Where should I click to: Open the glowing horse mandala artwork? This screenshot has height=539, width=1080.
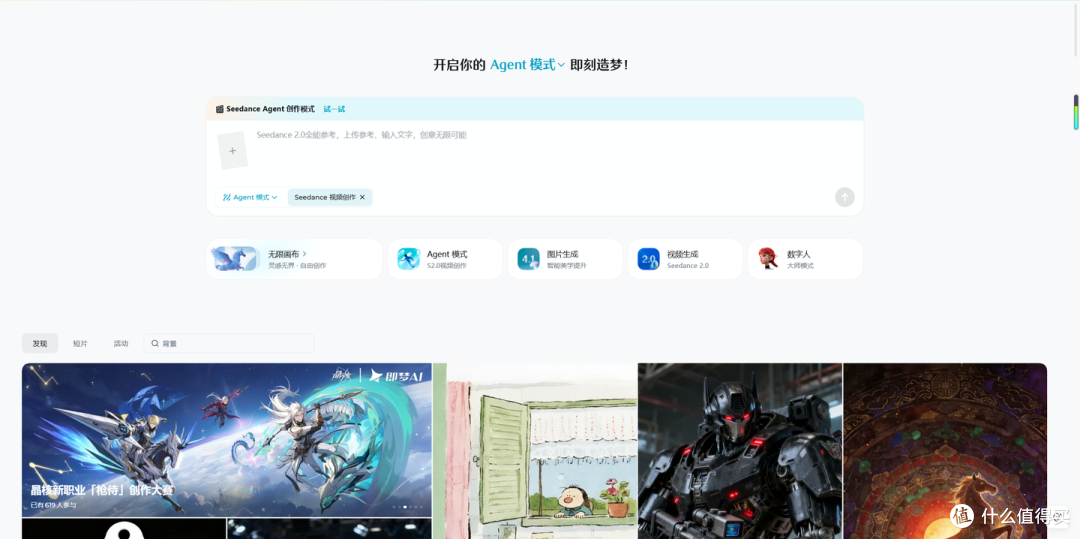pyautogui.click(x=945, y=451)
